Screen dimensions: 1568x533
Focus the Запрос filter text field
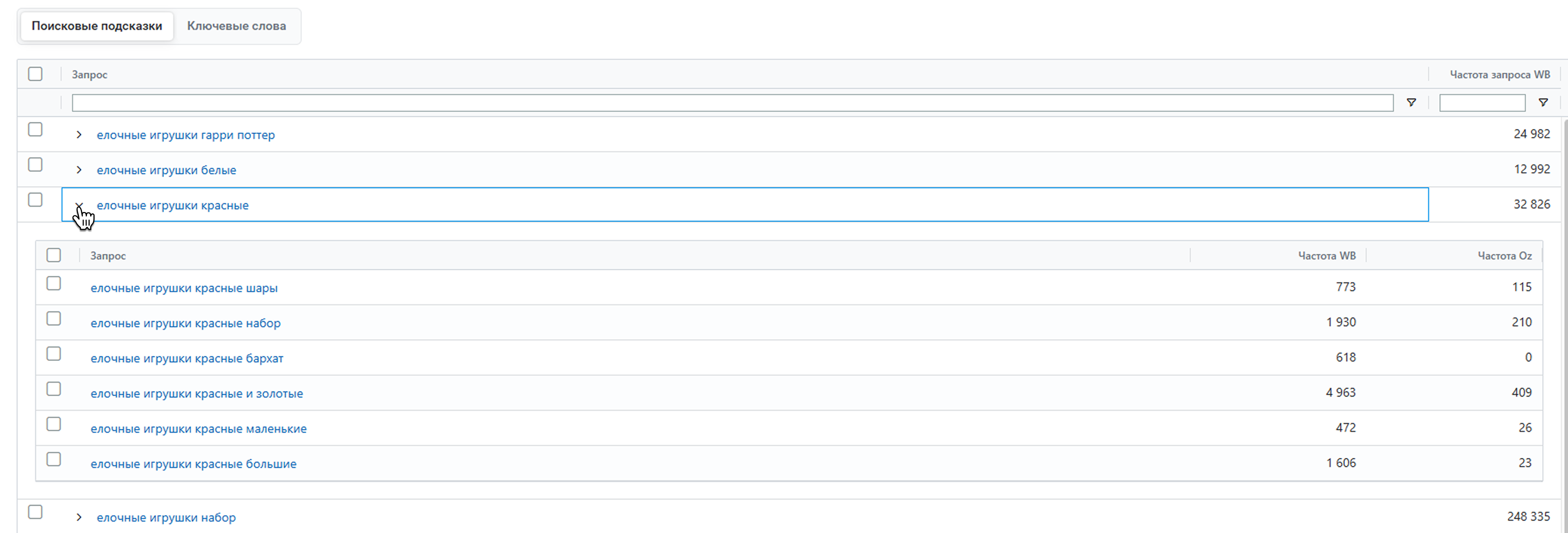pyautogui.click(x=732, y=103)
